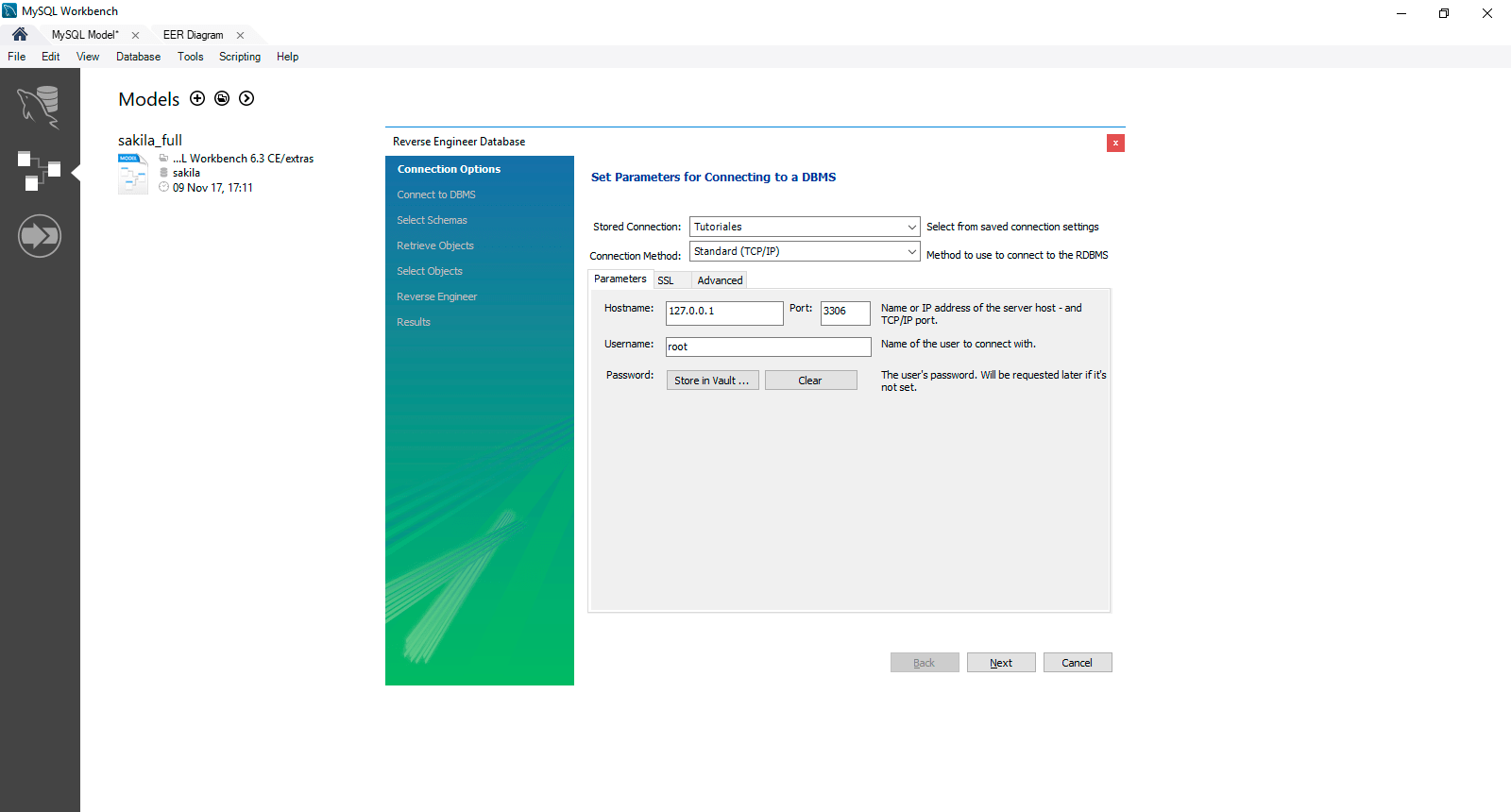Open an existing model file icon
1511x812 pixels.
pyautogui.click(x=222, y=98)
